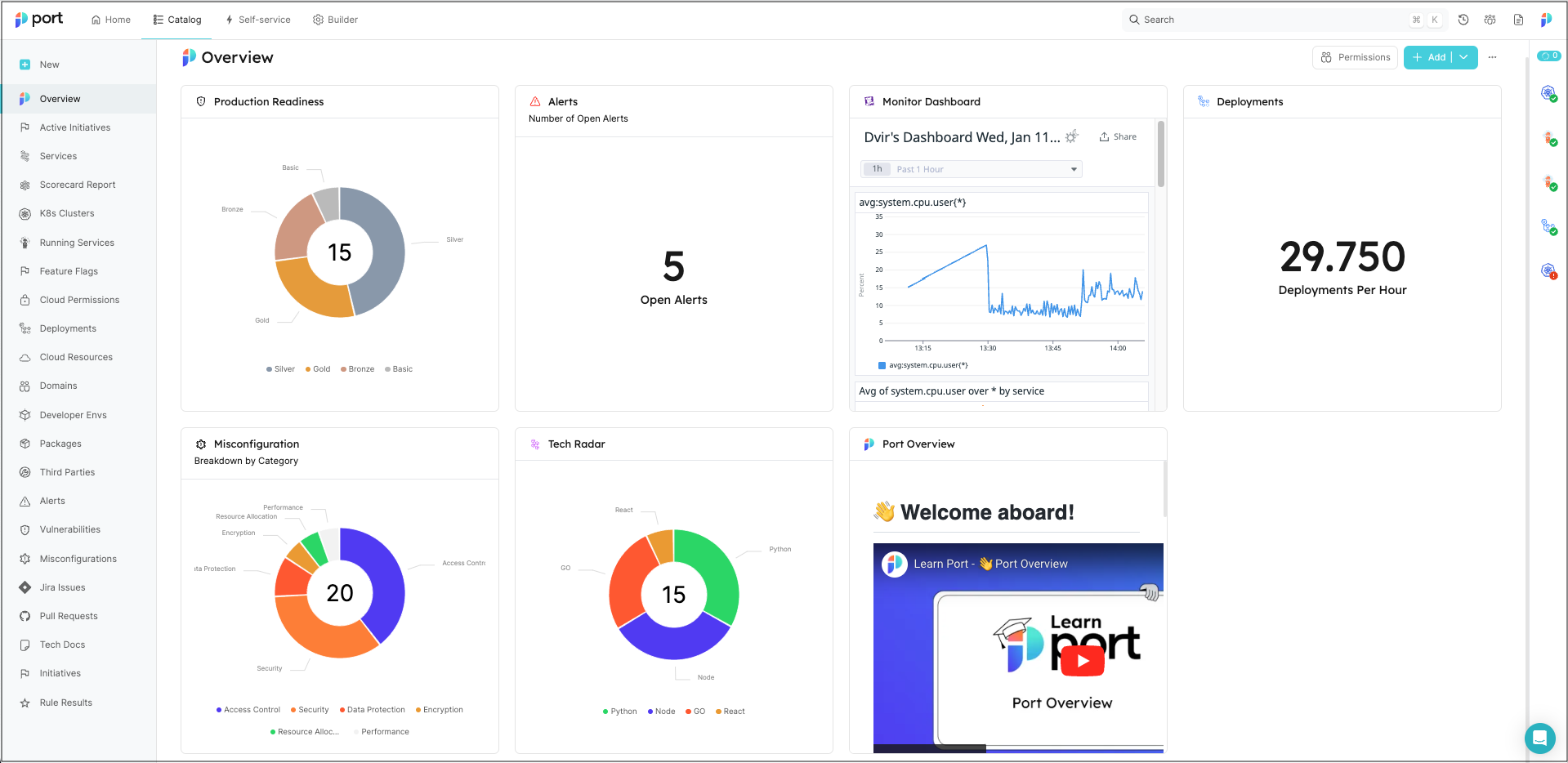The width and height of the screenshot is (1568, 763).
Task: Open Cloud Permissions from the sidebar
Action: 78,299
